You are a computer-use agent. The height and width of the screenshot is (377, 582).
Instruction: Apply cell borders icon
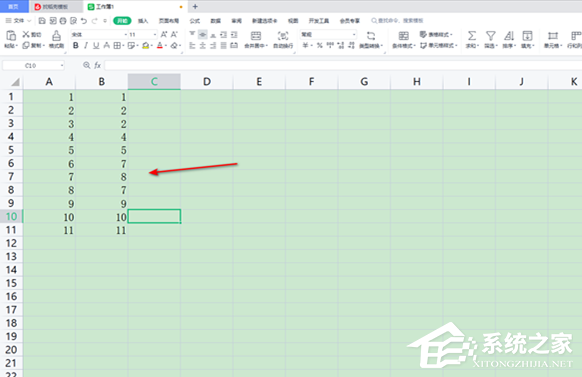tap(117, 45)
